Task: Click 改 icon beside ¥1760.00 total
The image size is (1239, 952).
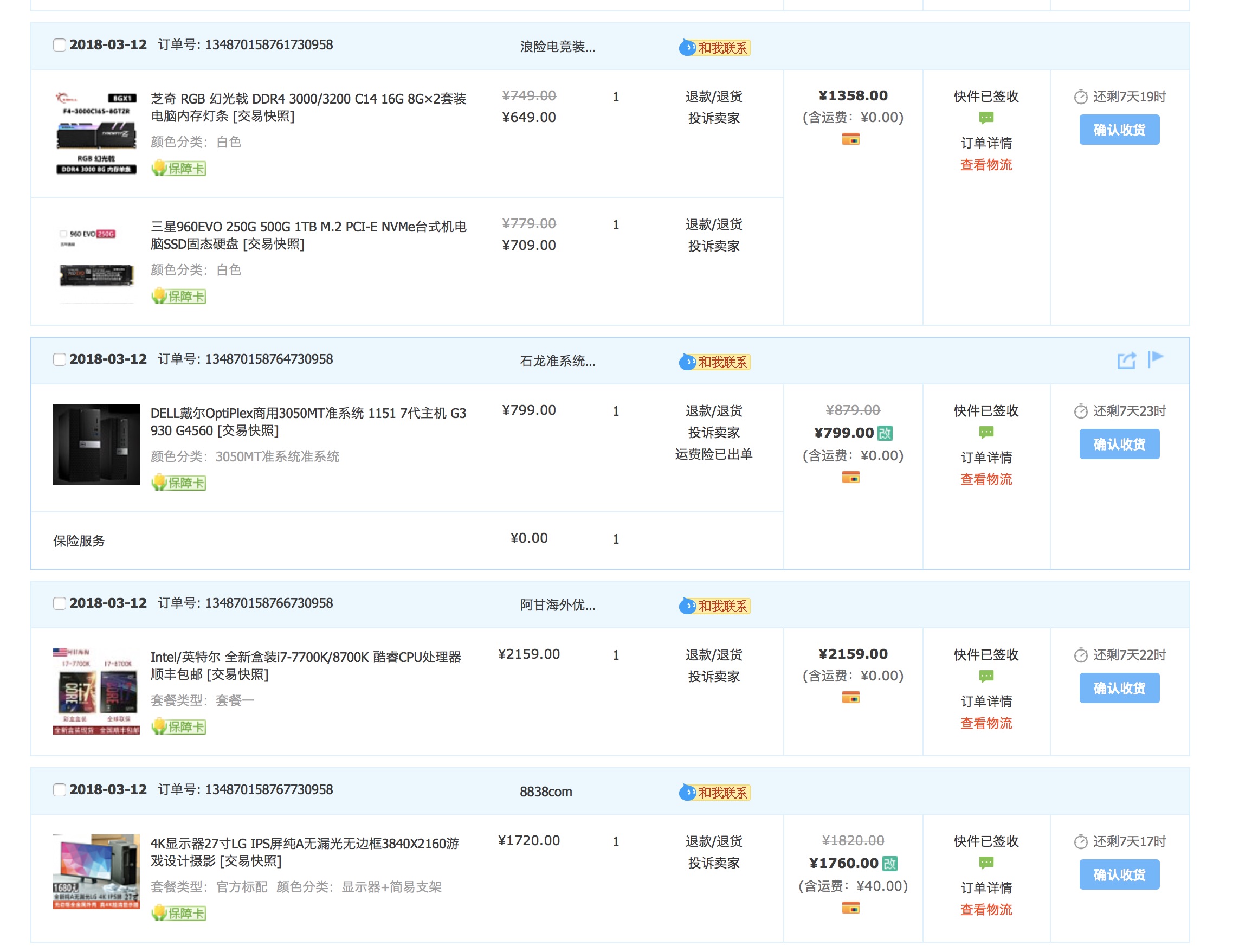Action: coord(889,863)
